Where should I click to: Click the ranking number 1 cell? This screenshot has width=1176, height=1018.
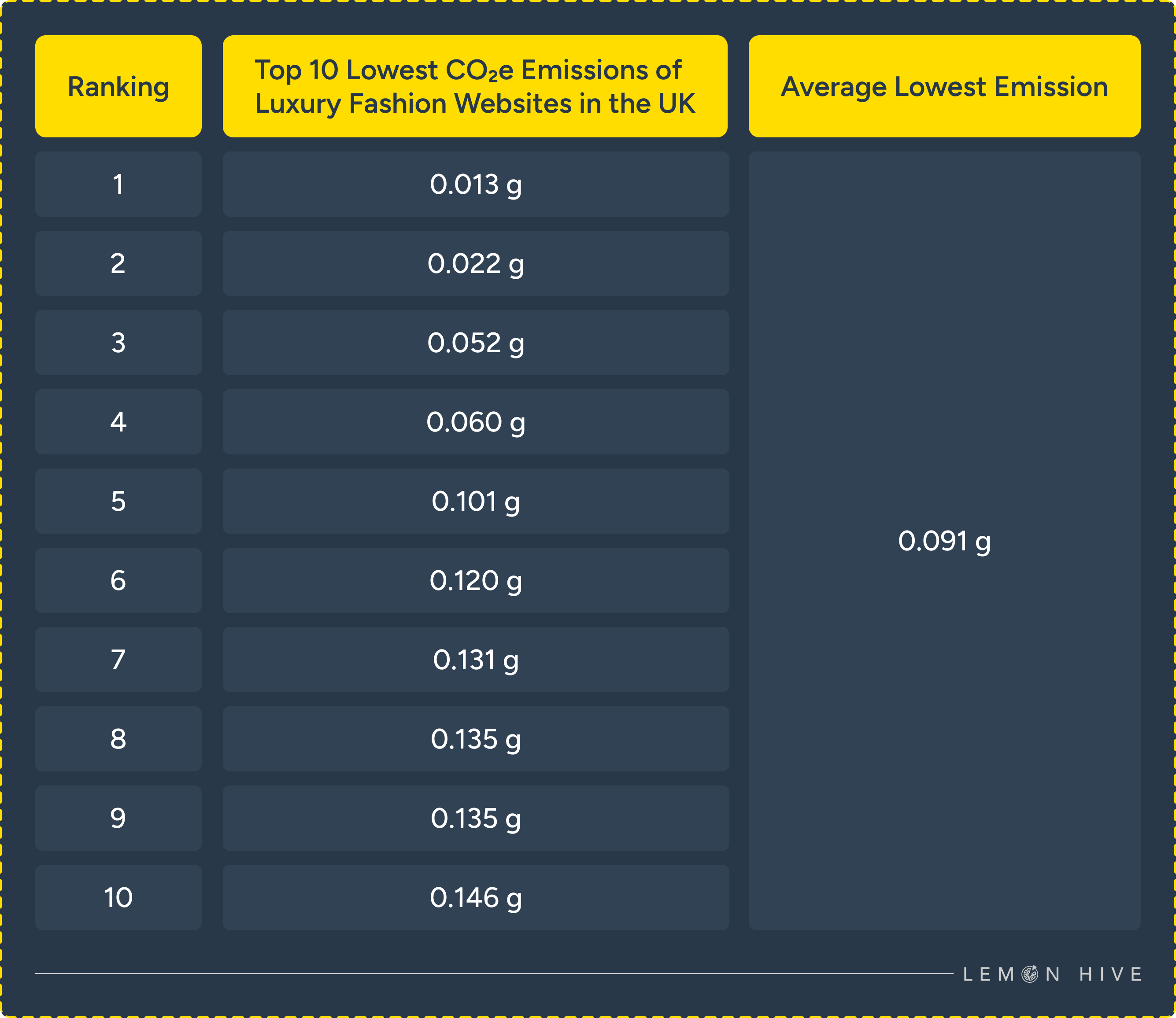click(118, 184)
